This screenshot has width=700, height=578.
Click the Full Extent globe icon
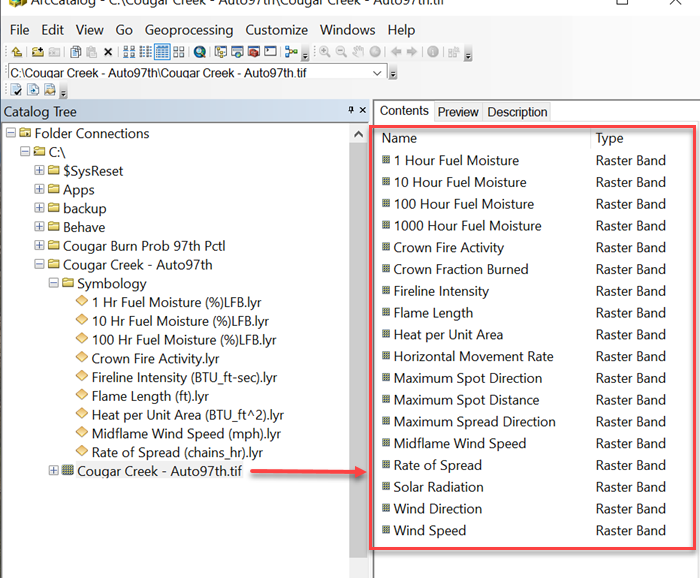tap(375, 52)
